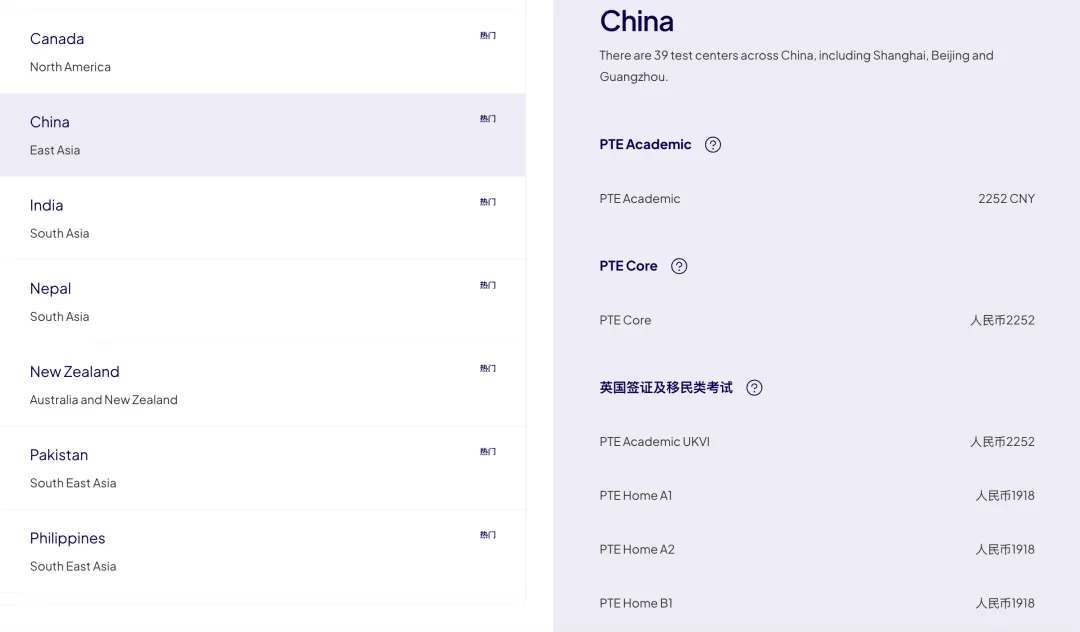This screenshot has height=632, width=1080.
Task: Select Pakistan in the country list
Action: [262, 468]
